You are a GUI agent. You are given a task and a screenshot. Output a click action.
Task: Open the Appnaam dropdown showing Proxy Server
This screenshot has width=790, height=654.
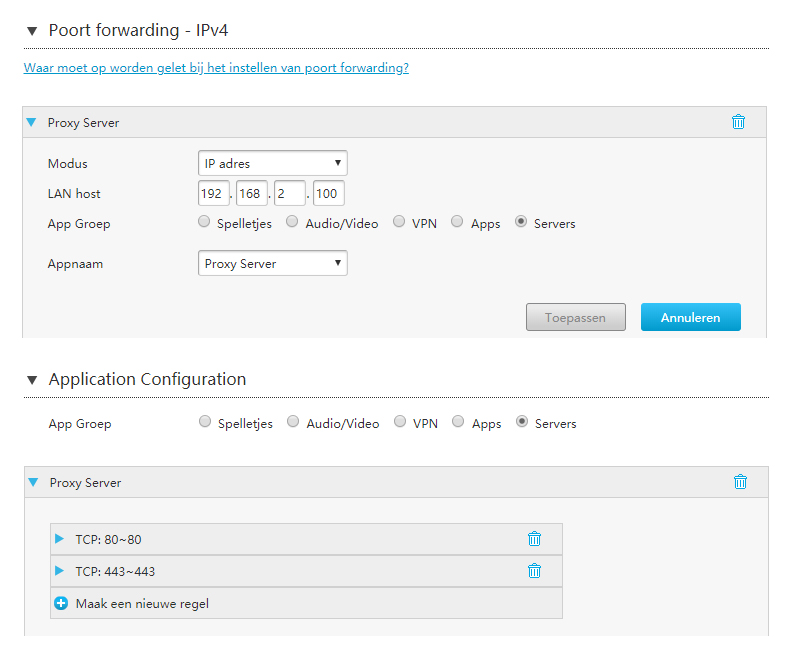click(x=273, y=263)
